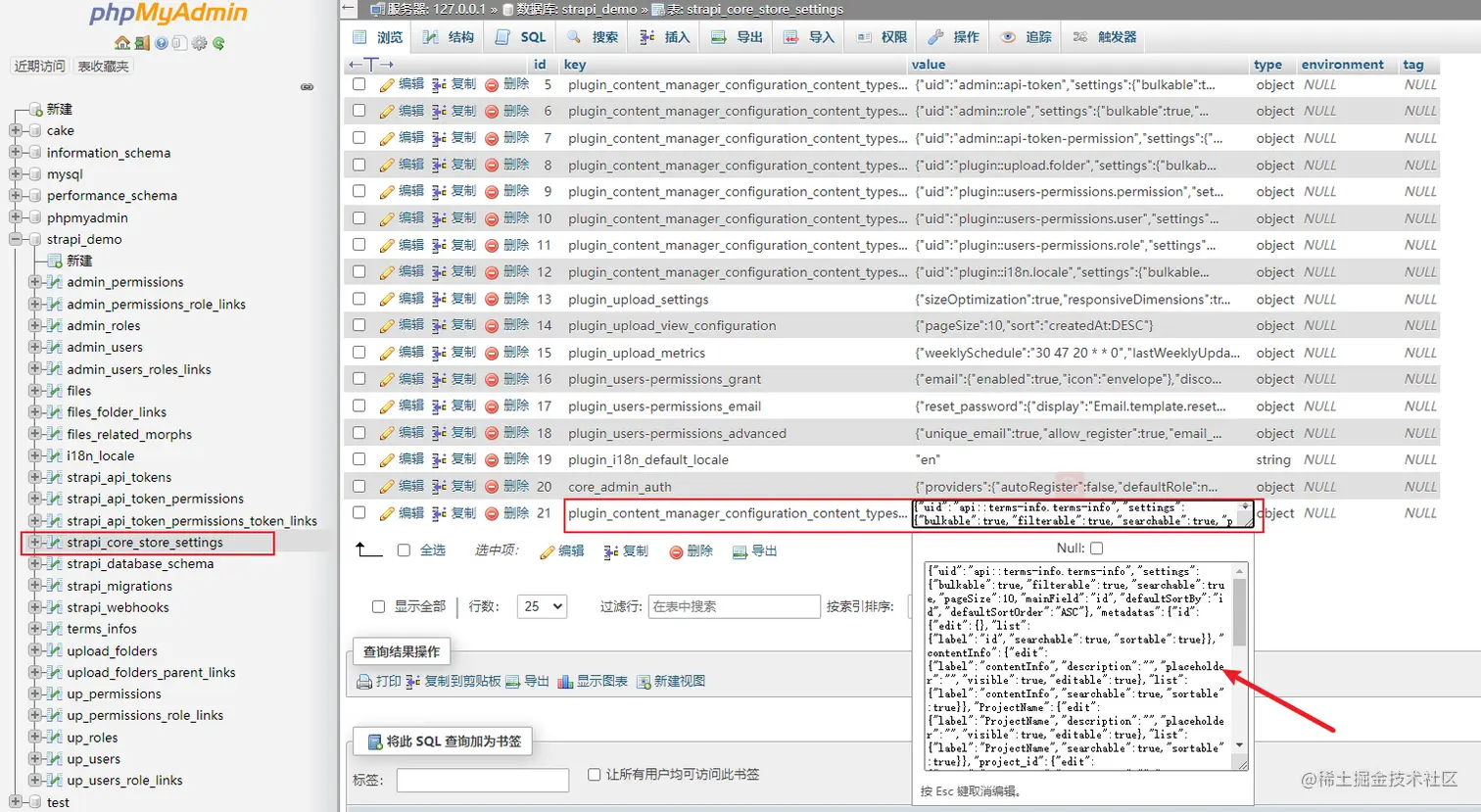Open the row count dropdown showing 25
This screenshot has height=812, width=1481.
point(543,607)
